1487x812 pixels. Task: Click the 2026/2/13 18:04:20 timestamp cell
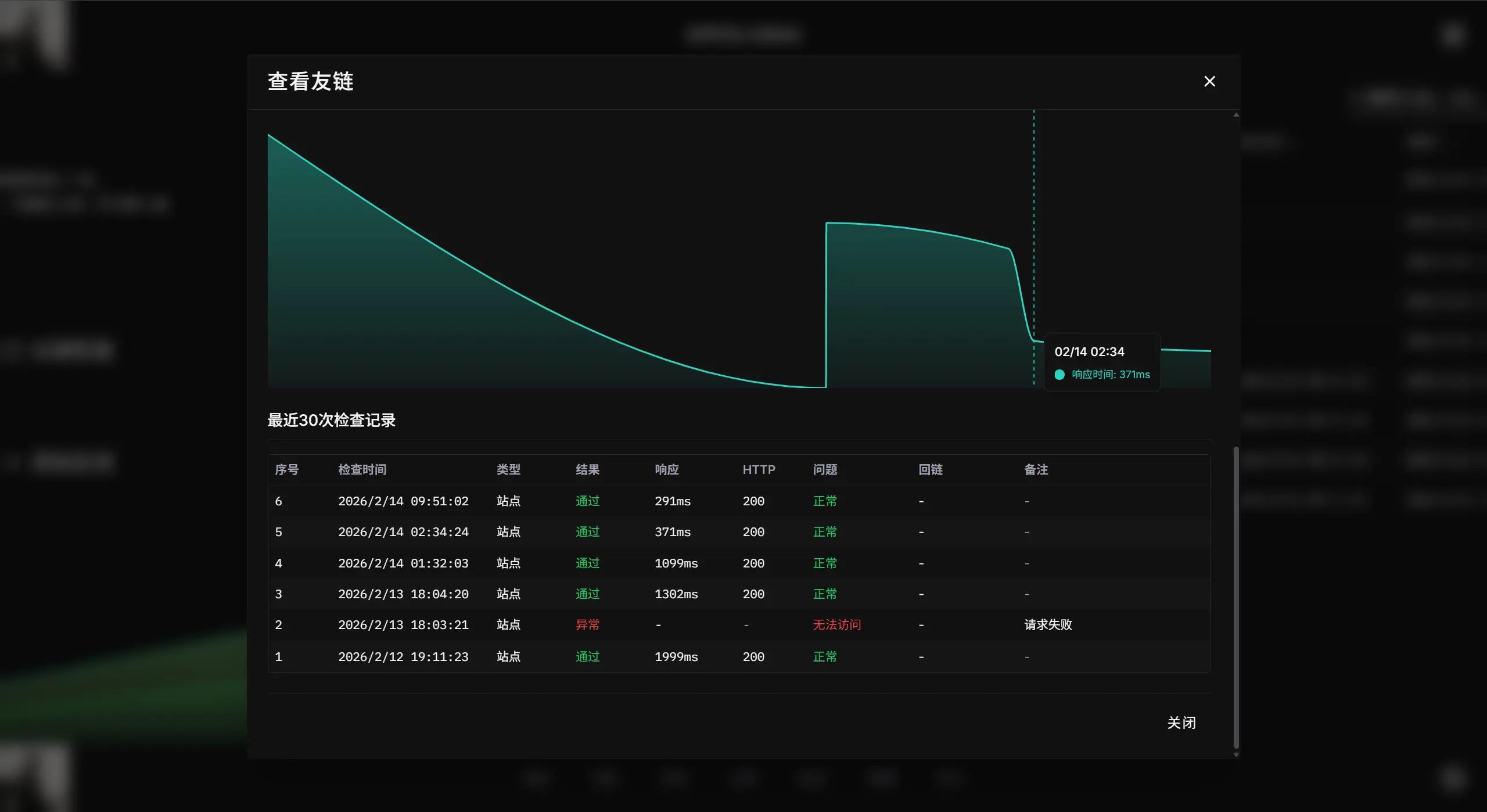click(403, 594)
